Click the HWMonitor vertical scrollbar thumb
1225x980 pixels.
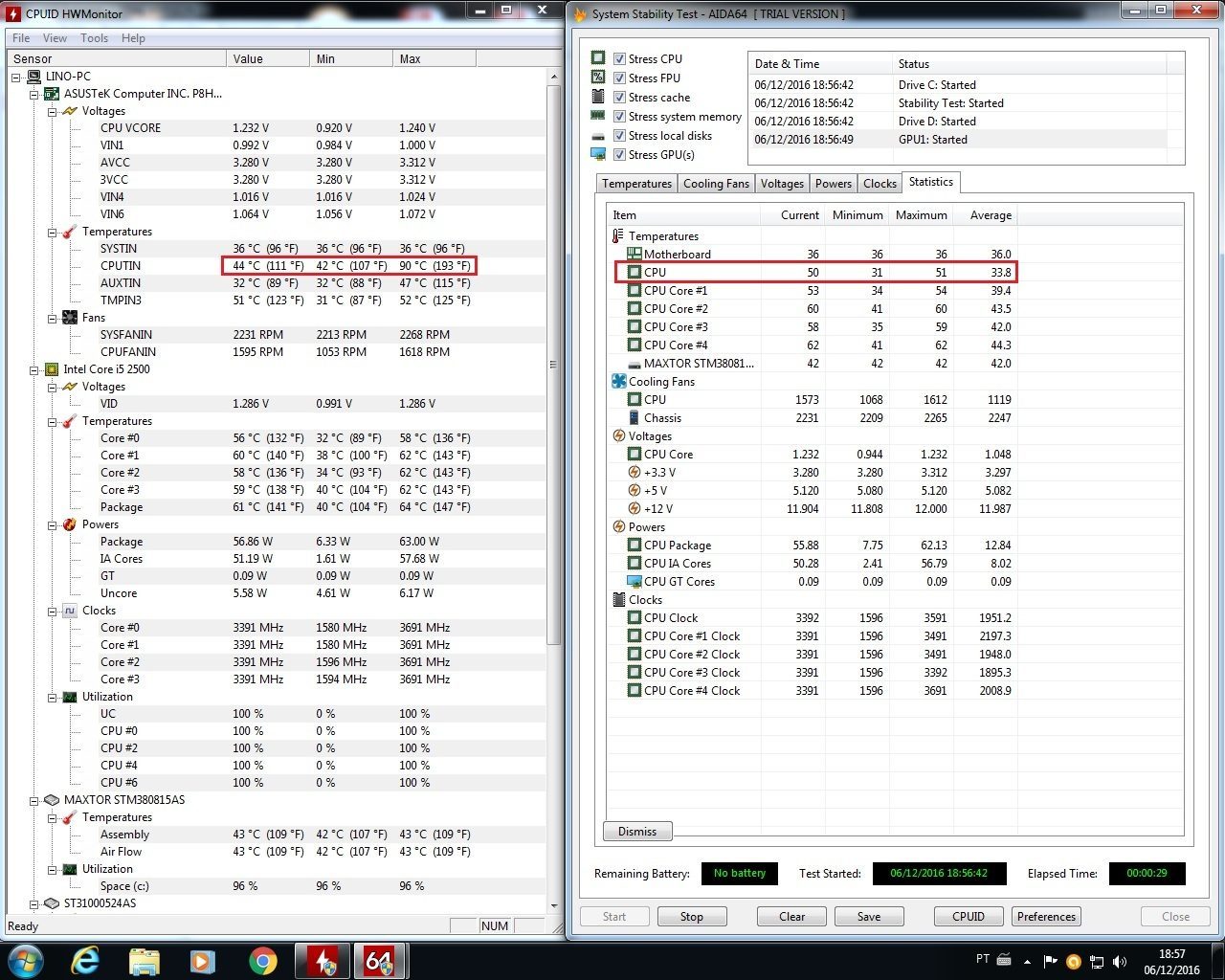coord(553,364)
